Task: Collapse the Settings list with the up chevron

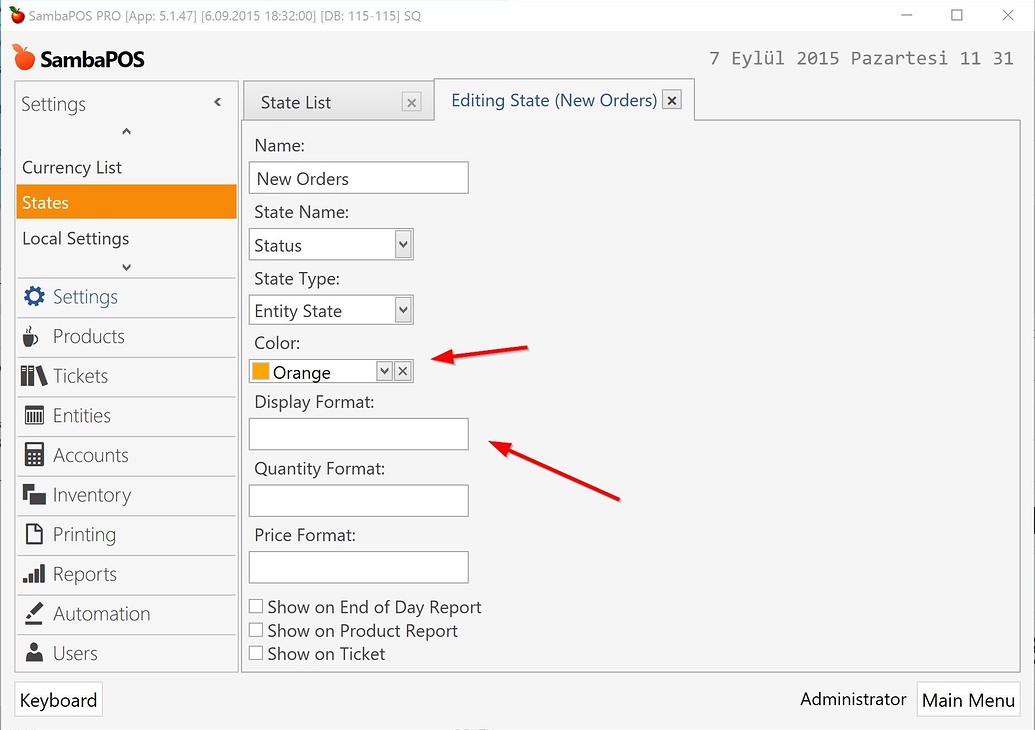Action: pos(125,131)
